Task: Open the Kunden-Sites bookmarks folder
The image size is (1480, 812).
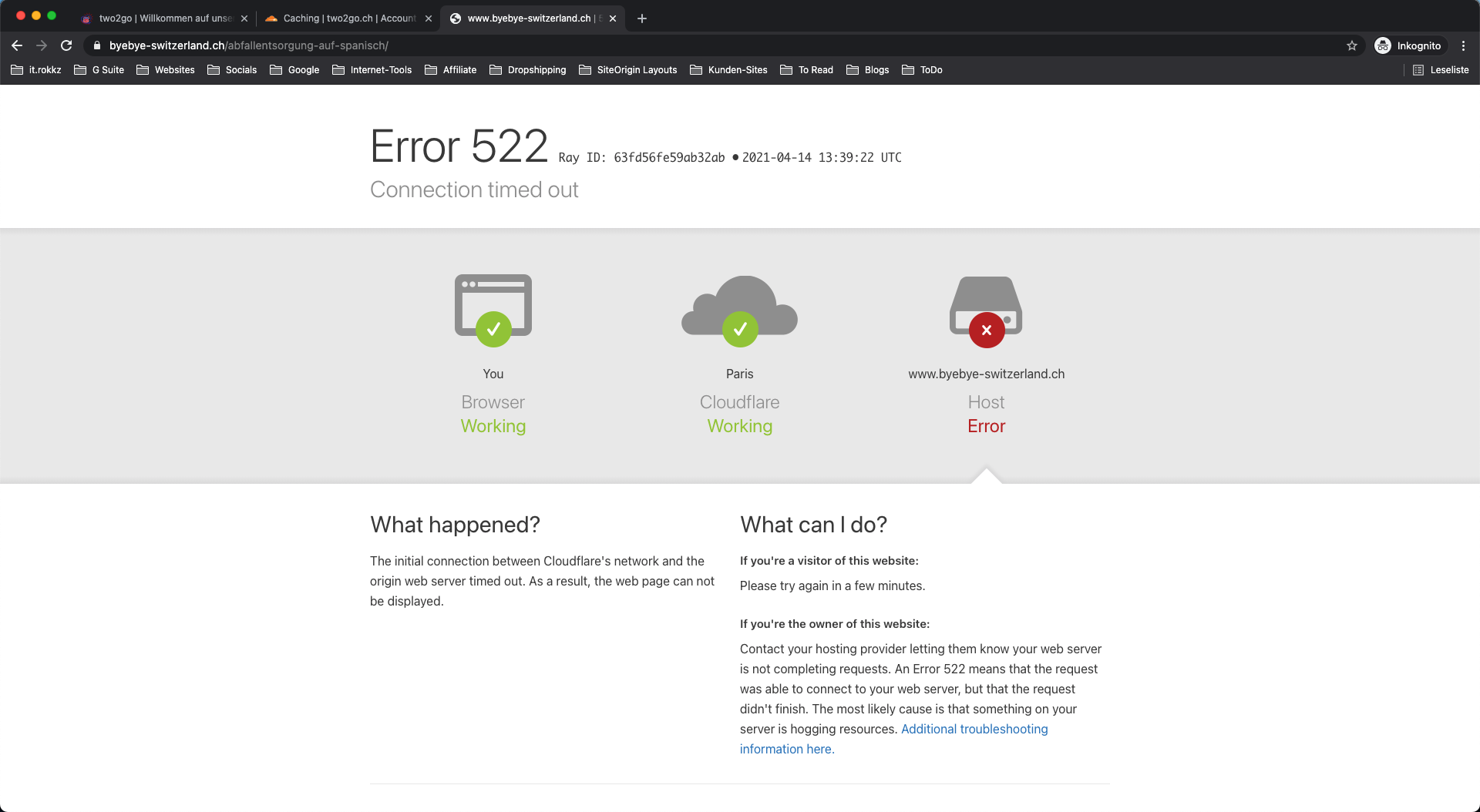Action: coord(729,70)
